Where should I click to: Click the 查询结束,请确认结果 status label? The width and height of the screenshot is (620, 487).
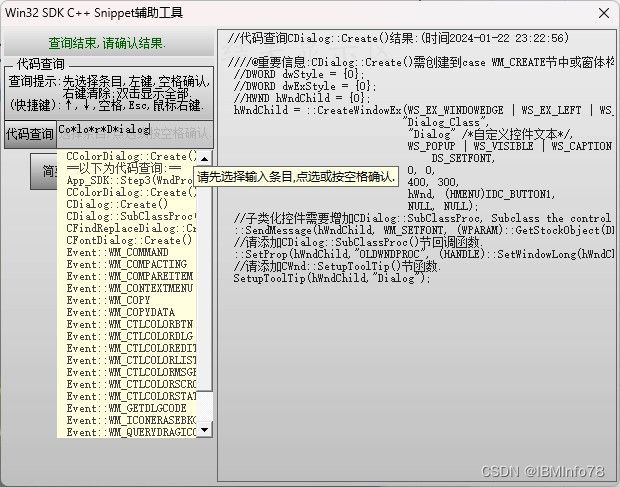[107, 43]
